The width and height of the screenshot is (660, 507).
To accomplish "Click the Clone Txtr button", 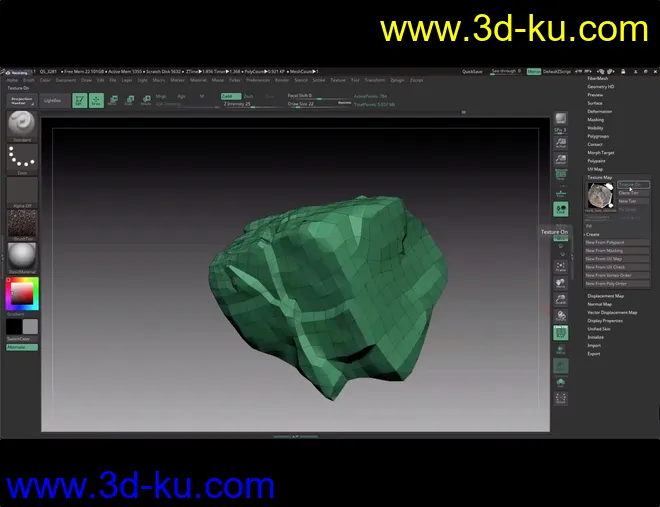I will point(633,193).
